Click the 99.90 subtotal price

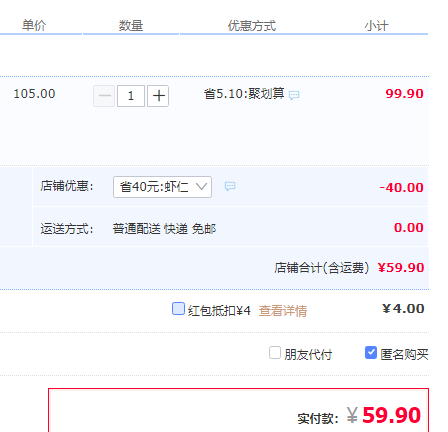tap(404, 94)
